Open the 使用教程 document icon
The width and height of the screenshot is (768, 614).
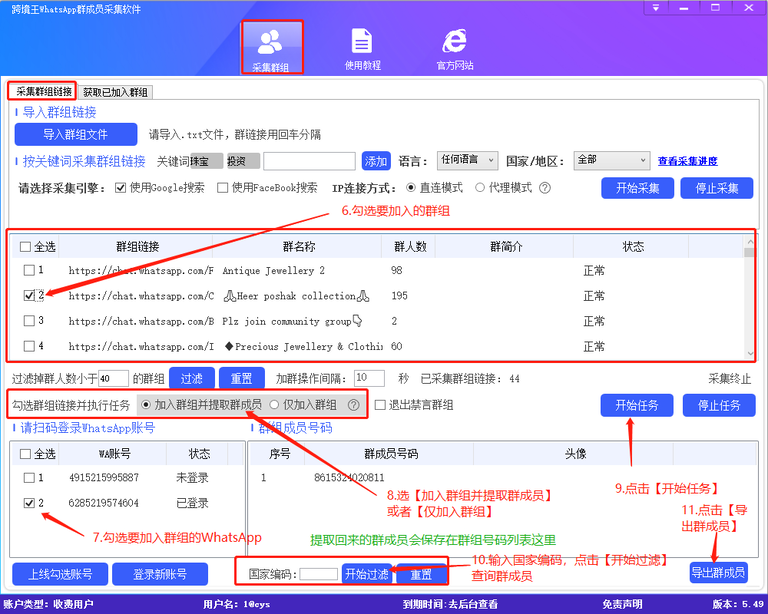tap(362, 48)
